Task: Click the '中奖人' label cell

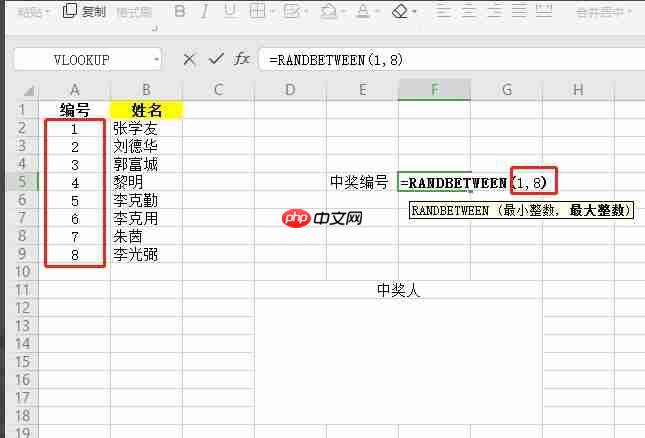Action: (398, 290)
